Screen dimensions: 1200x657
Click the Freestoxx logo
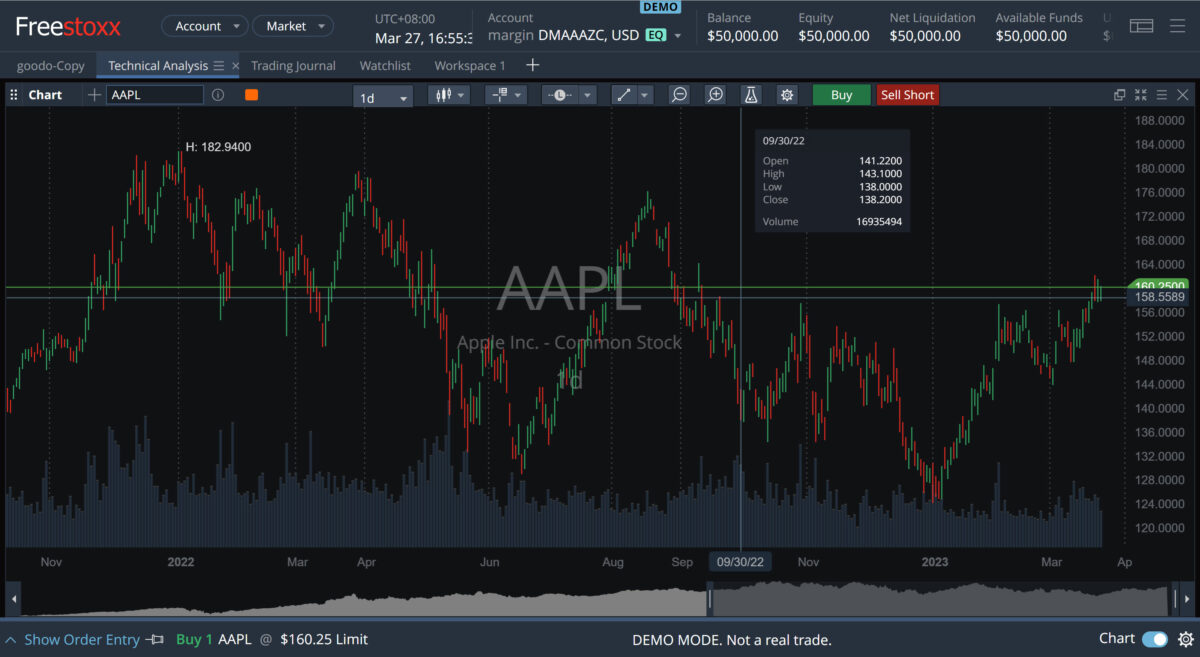68,26
